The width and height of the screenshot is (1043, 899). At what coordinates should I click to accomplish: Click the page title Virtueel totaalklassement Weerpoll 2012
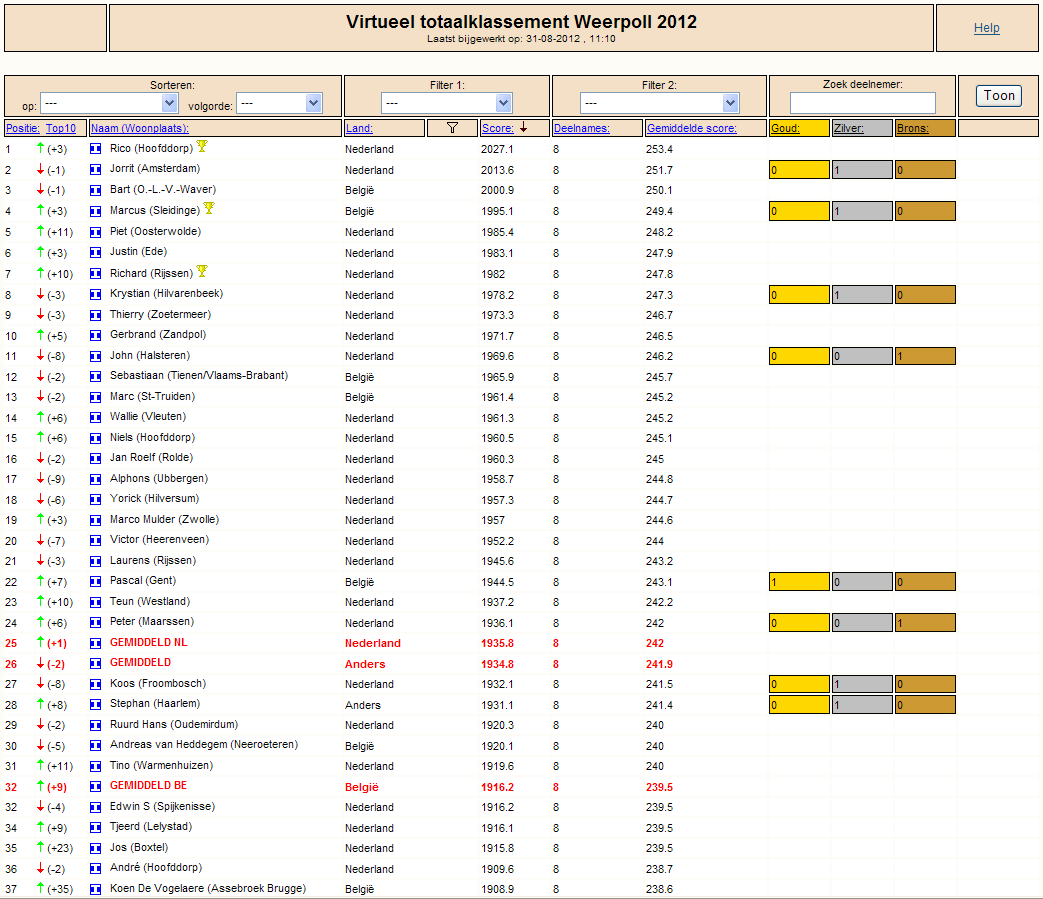(x=521, y=22)
